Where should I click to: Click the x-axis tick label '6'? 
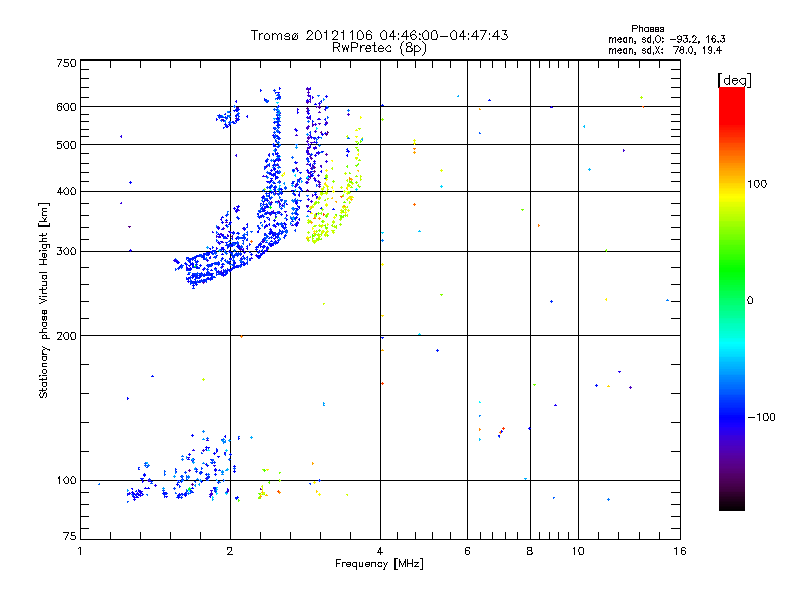(467, 551)
